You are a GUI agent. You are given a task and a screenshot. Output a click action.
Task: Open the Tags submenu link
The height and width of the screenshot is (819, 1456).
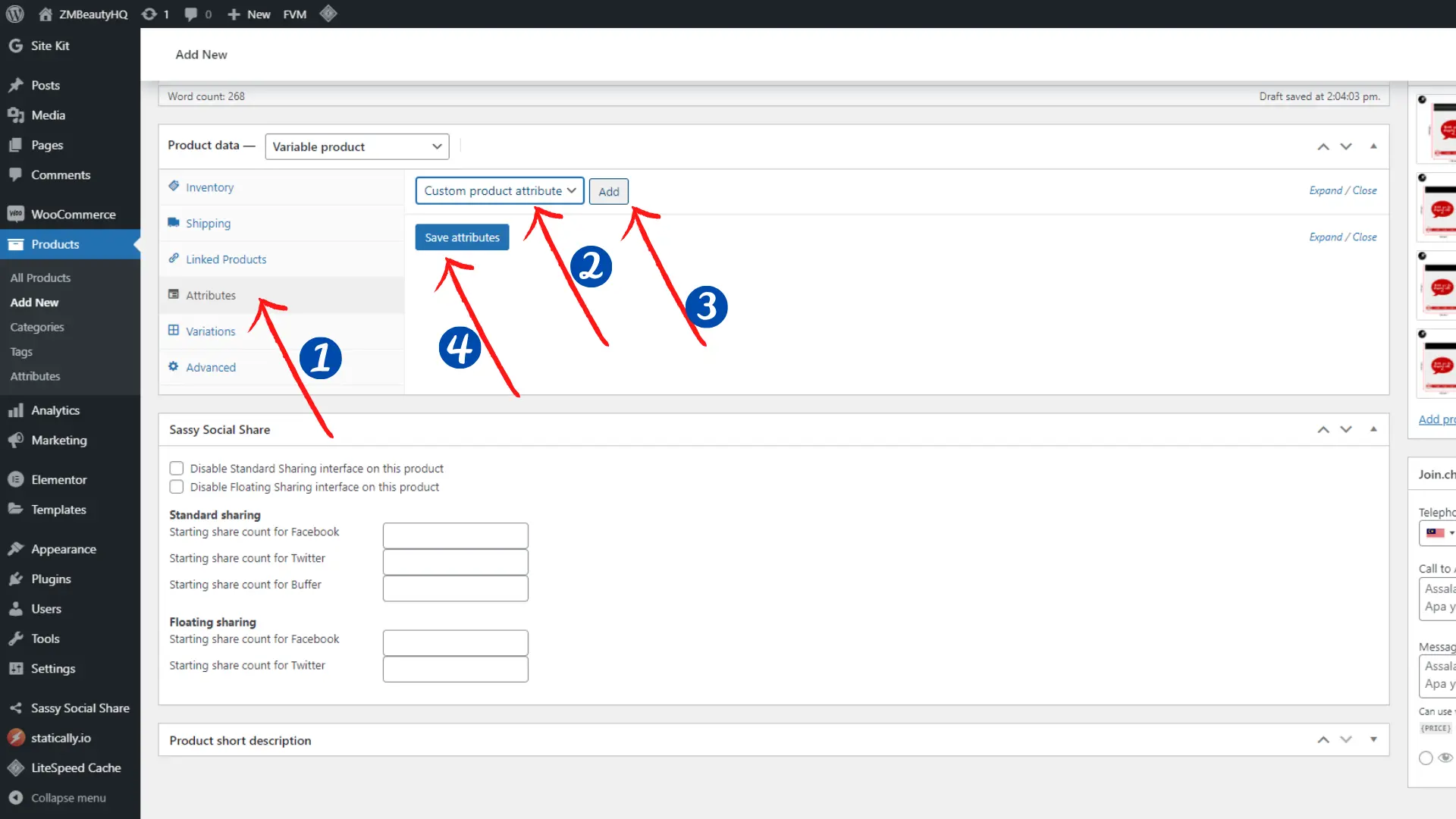(21, 351)
